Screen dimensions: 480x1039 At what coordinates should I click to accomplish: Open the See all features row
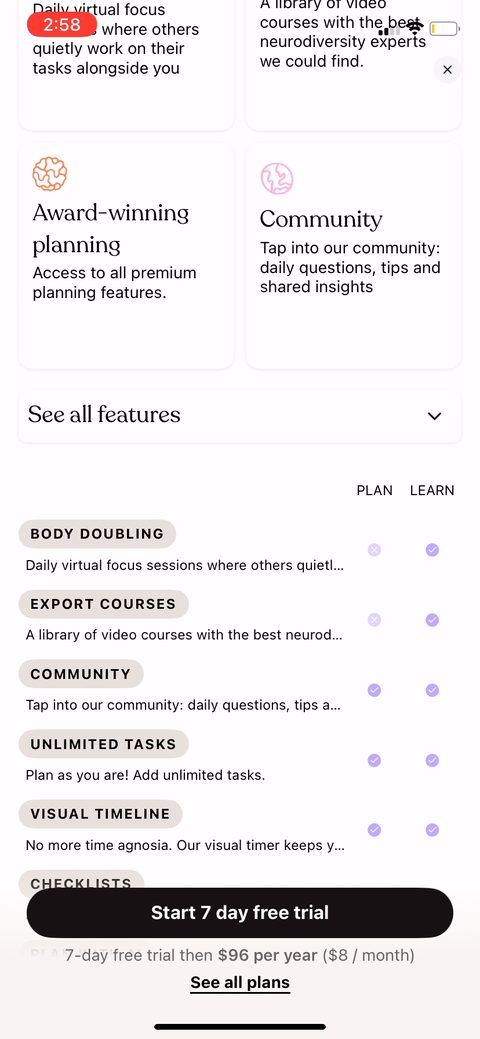tap(240, 415)
